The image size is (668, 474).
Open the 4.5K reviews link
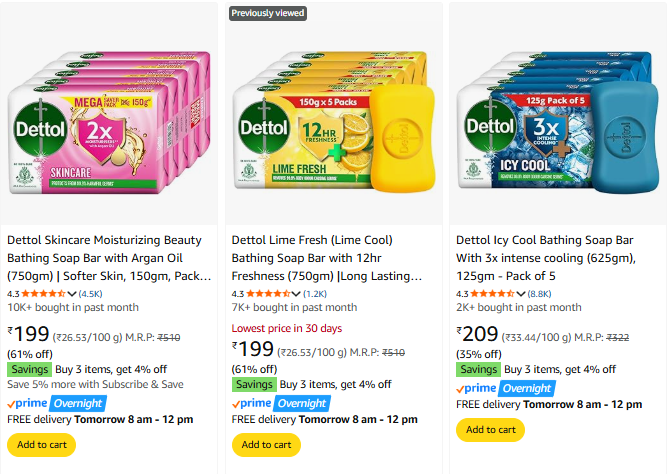click(90, 294)
